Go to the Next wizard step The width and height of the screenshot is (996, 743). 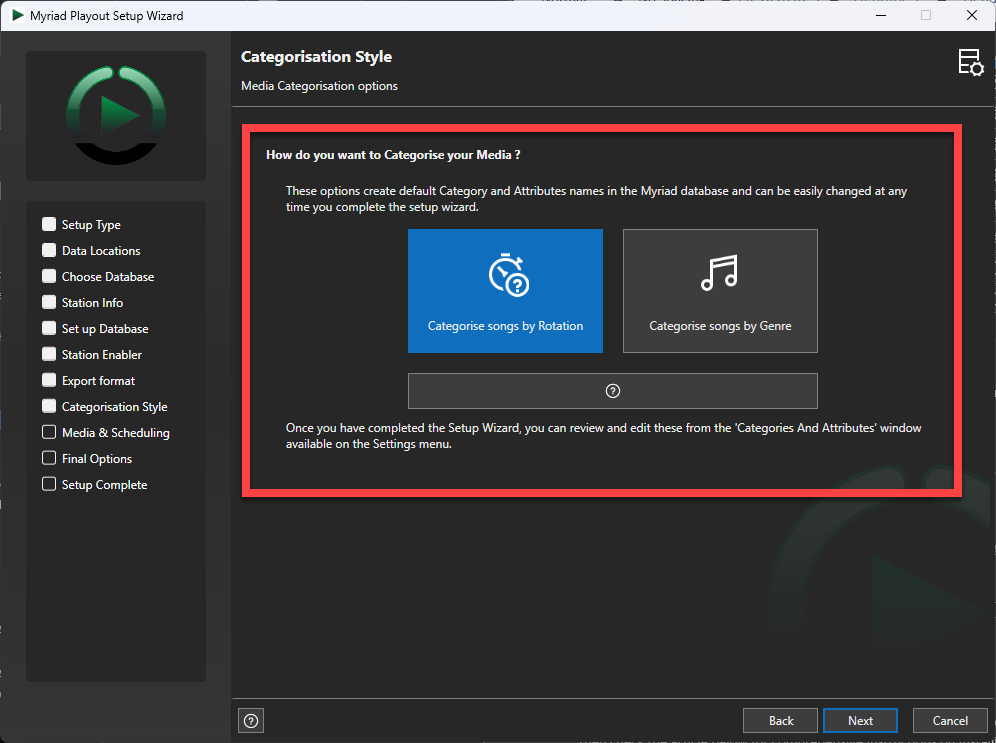pyautogui.click(x=860, y=721)
